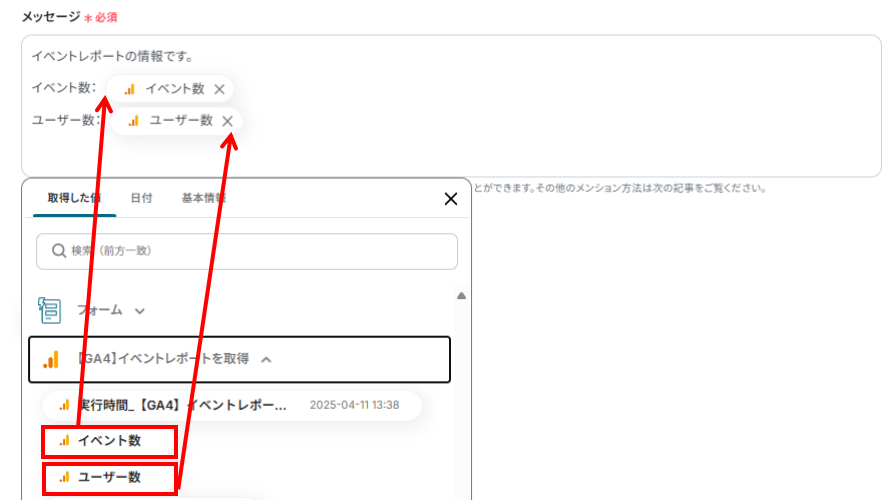Click the analytics icon on the イベント数 chip
The width and height of the screenshot is (895, 501).
130,89
